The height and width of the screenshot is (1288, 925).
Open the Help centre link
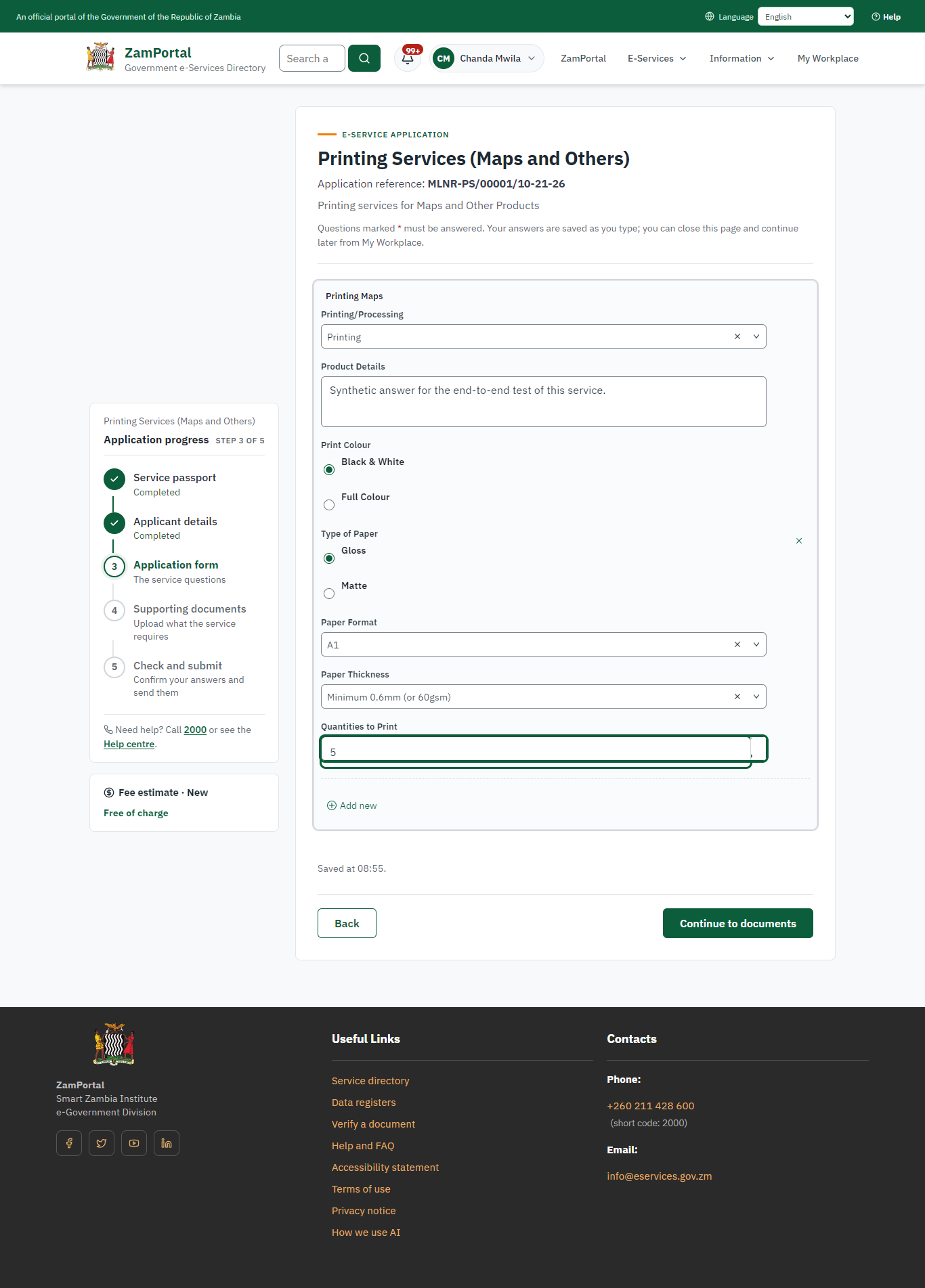point(129,744)
